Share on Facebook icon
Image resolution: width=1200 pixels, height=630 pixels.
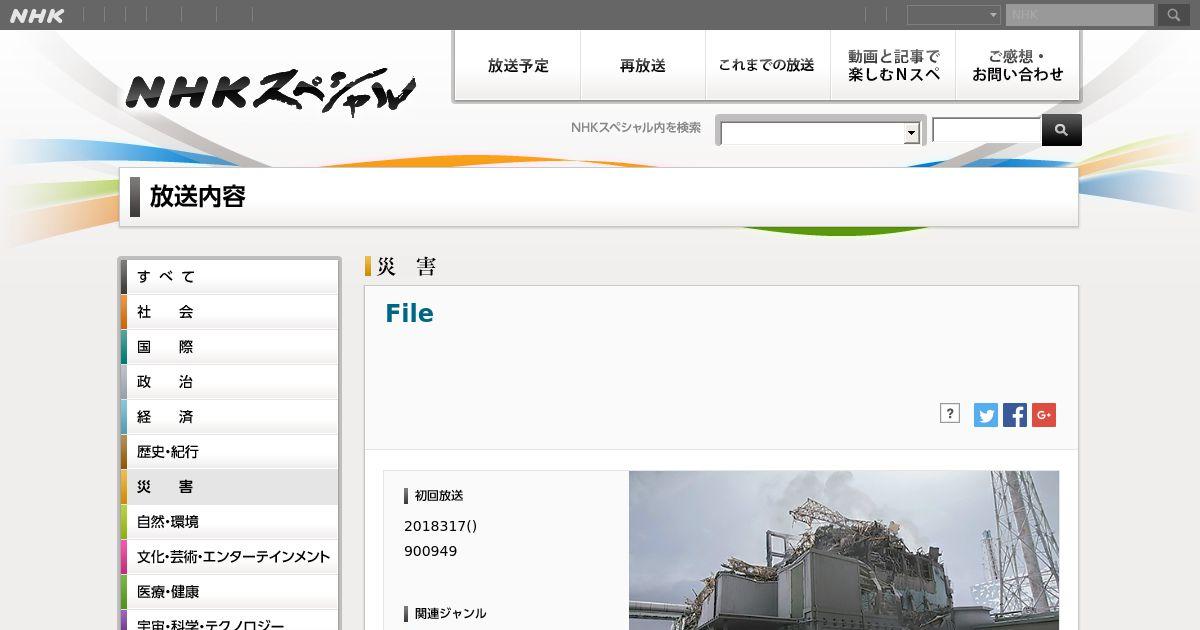(x=1015, y=415)
